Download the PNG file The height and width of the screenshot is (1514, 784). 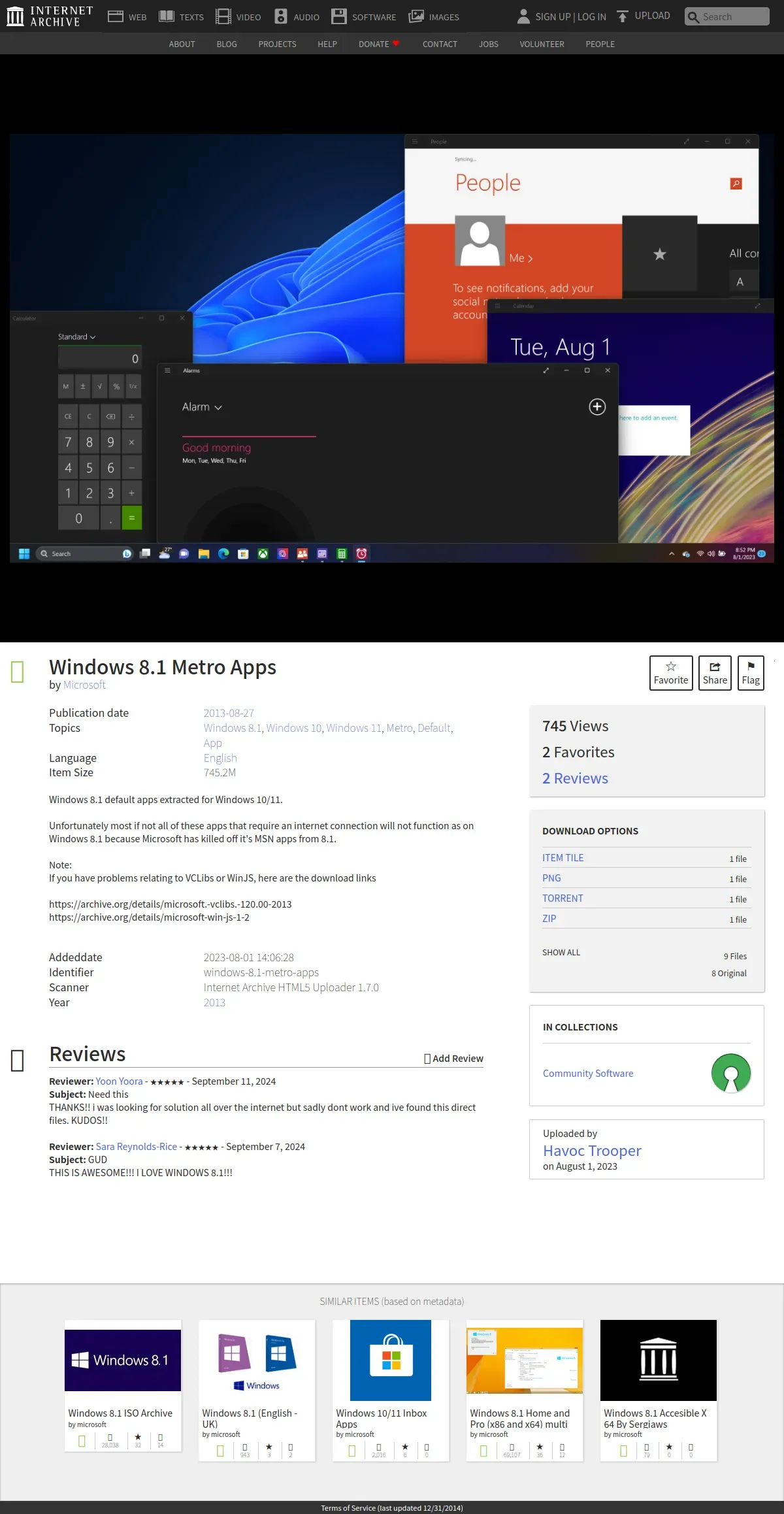point(551,878)
